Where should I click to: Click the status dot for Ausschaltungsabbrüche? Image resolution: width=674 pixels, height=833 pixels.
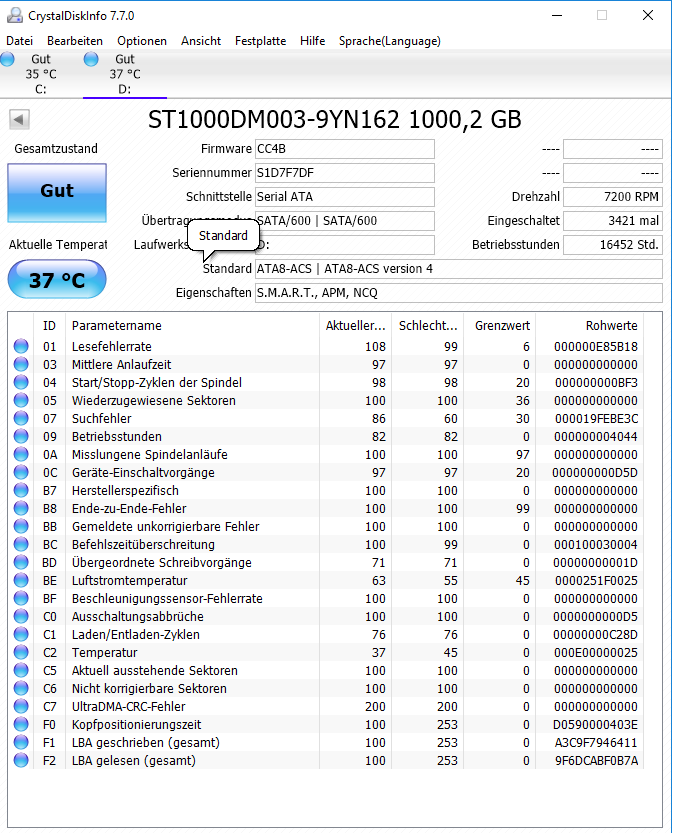21,617
